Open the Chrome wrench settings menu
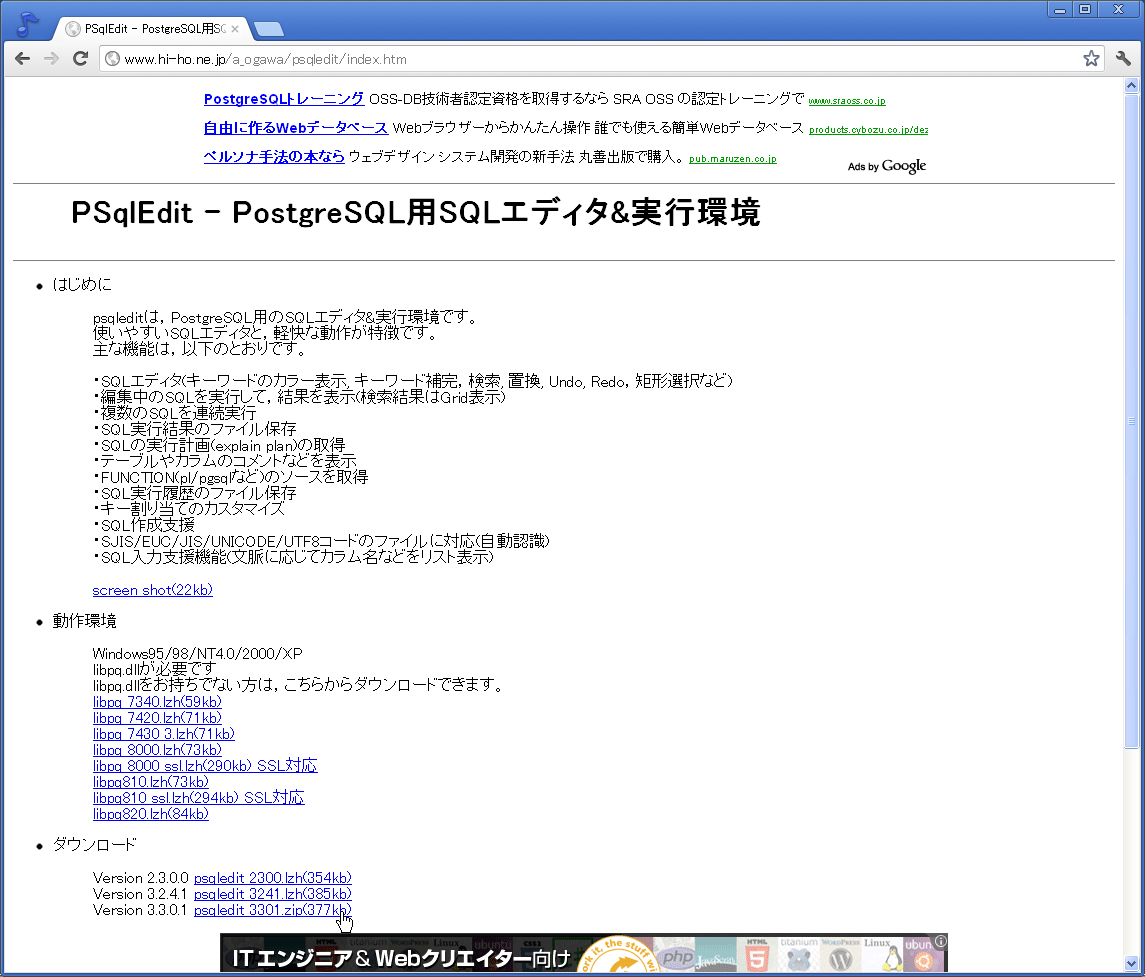 click(x=1122, y=58)
